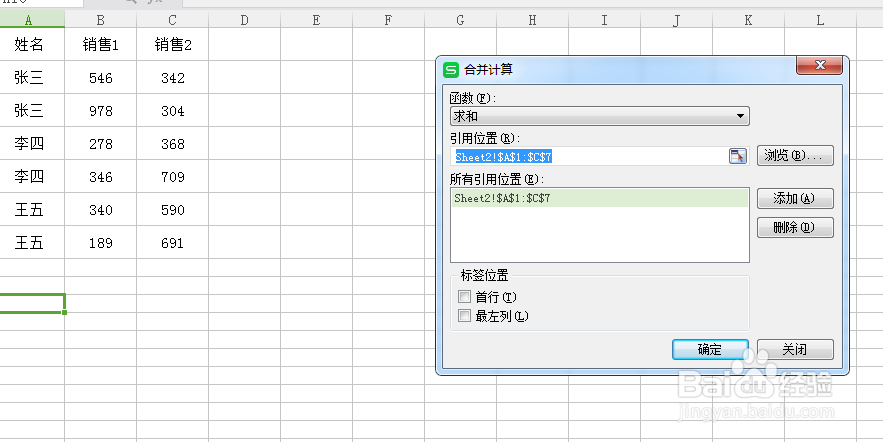This screenshot has width=883, height=442.
Task: Click the WPS logo in the 合并计算 title bar
Action: pyautogui.click(x=451, y=69)
